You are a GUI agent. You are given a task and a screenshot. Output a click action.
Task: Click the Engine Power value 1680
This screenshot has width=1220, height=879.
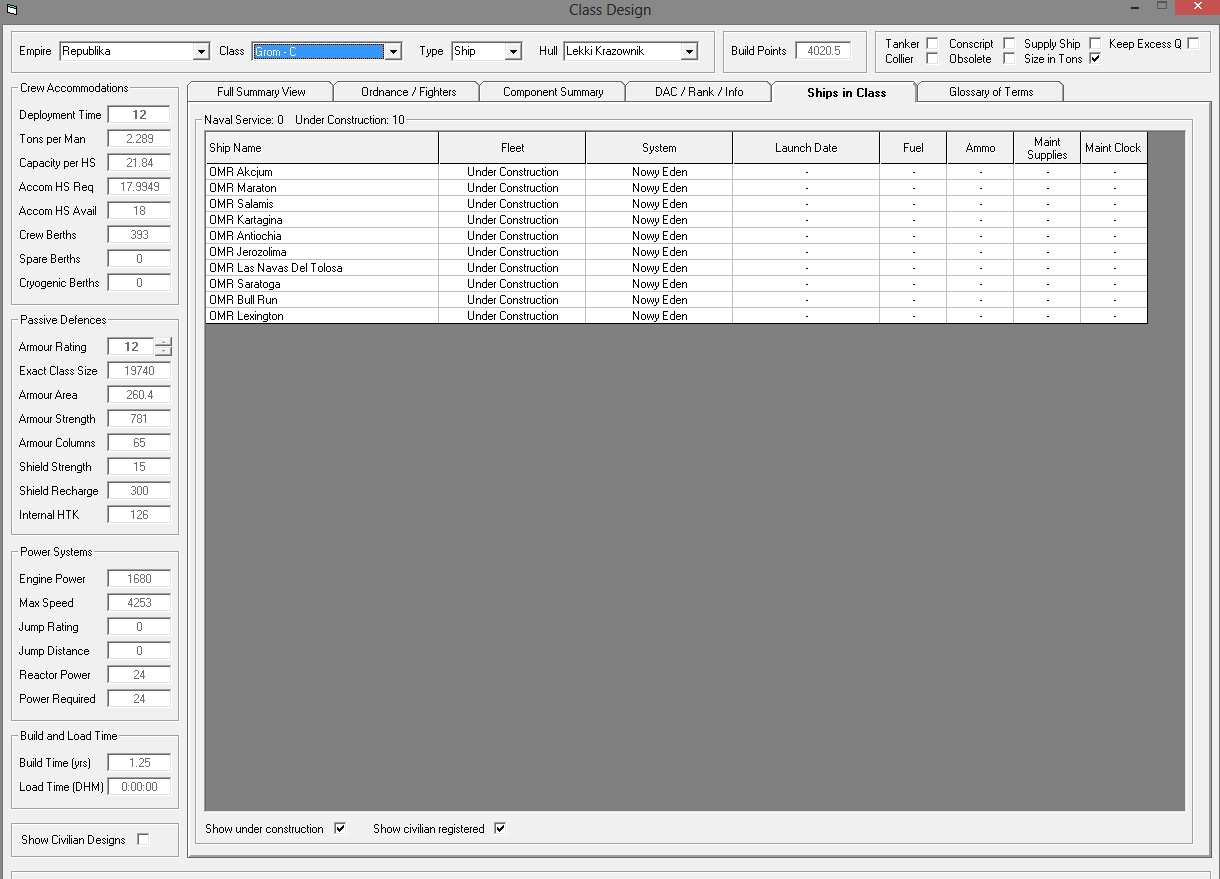coord(139,579)
